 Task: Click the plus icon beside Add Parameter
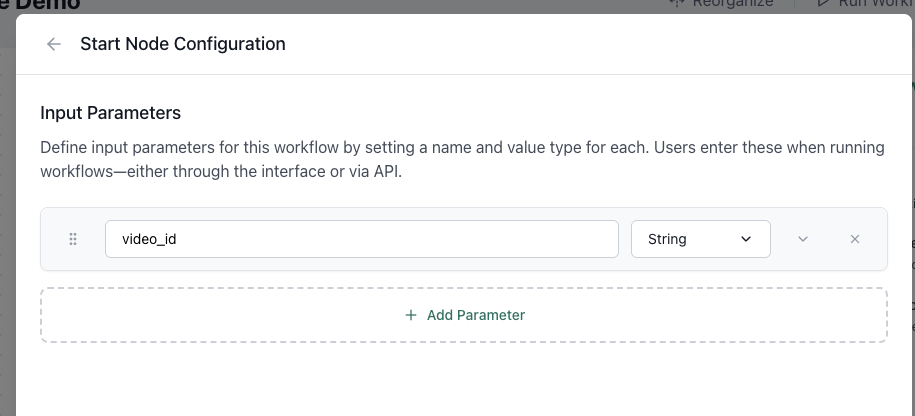point(411,315)
